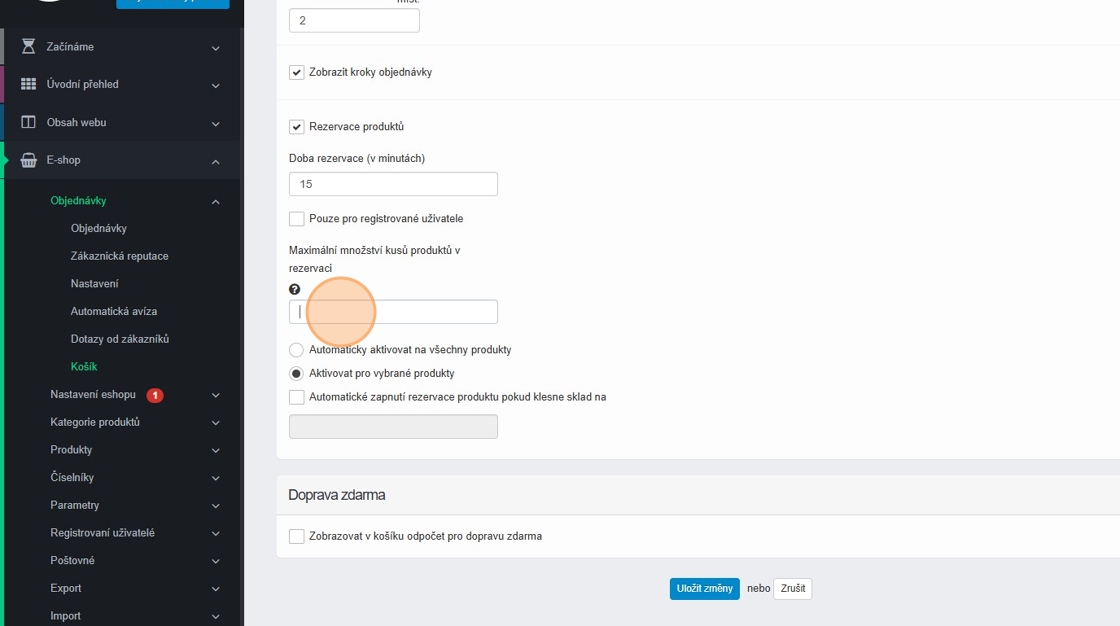
Task: Collapse the E-shop menu chevron
Action: tap(215, 161)
